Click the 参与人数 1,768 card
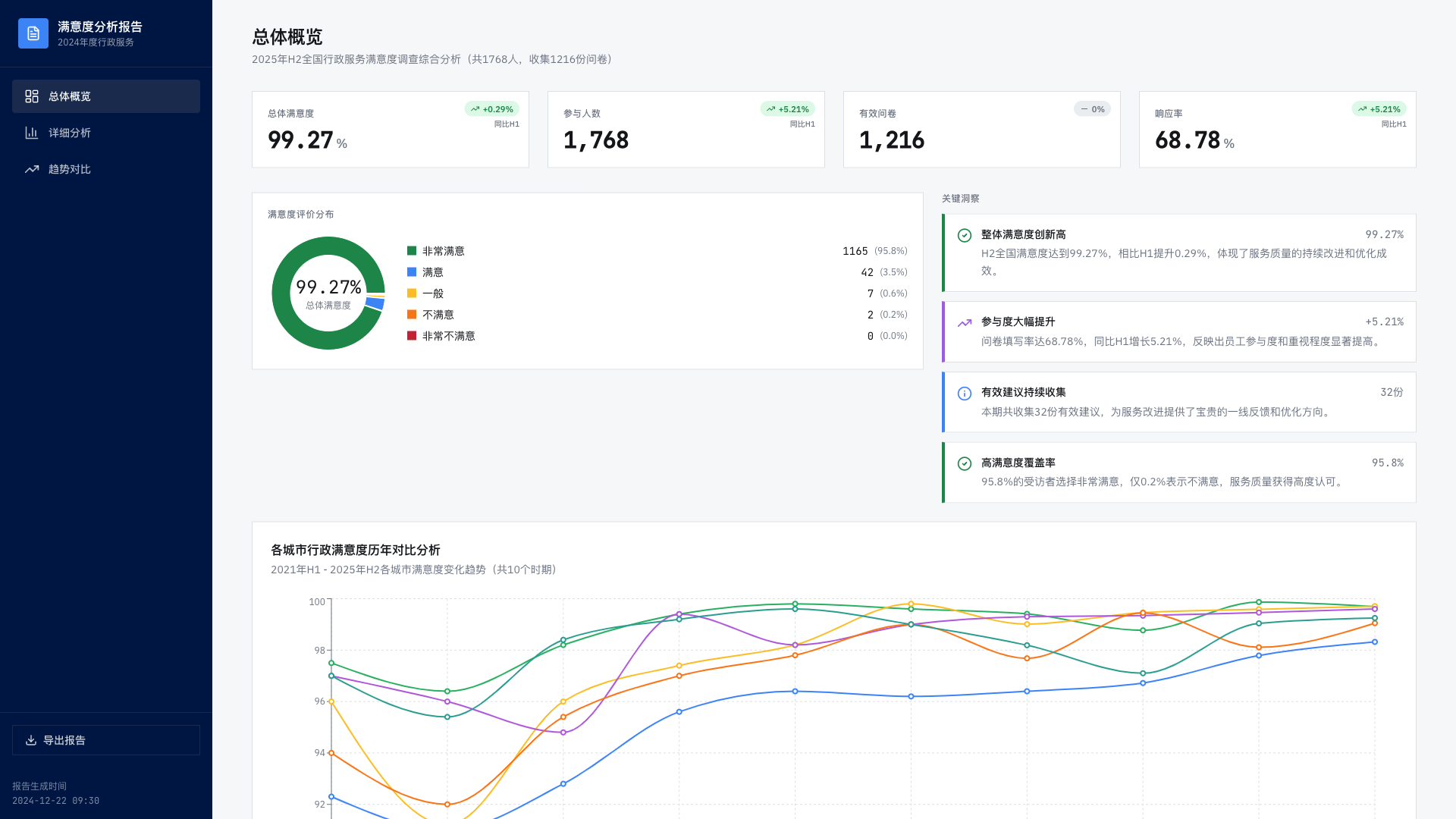 [x=686, y=130]
